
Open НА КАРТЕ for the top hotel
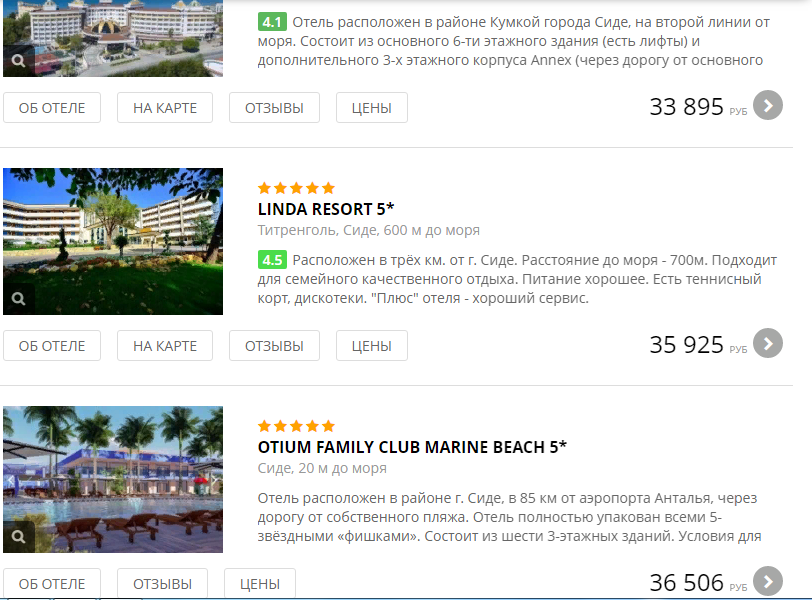(x=165, y=108)
